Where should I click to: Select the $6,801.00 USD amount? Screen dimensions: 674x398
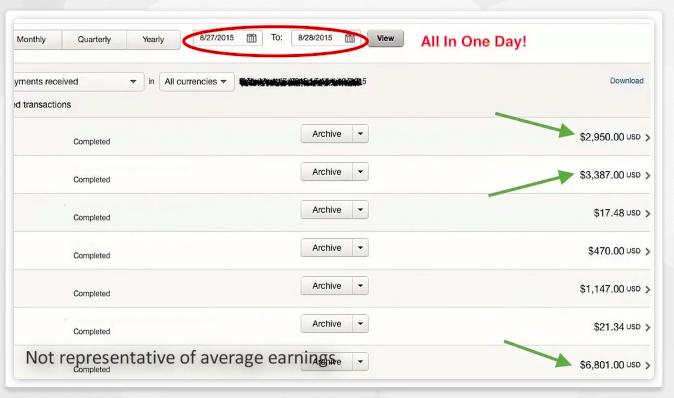[x=610, y=365]
